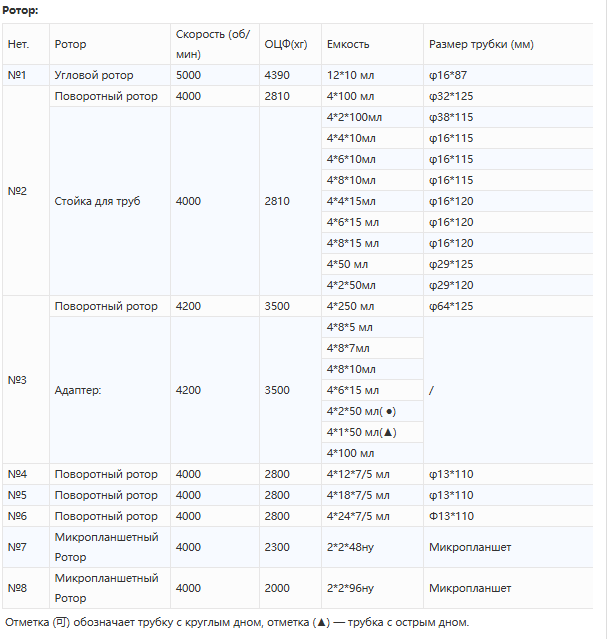This screenshot has width=610, height=639.
Task: Click the "Скорость (об/мин)" column header
Action: pos(213,44)
